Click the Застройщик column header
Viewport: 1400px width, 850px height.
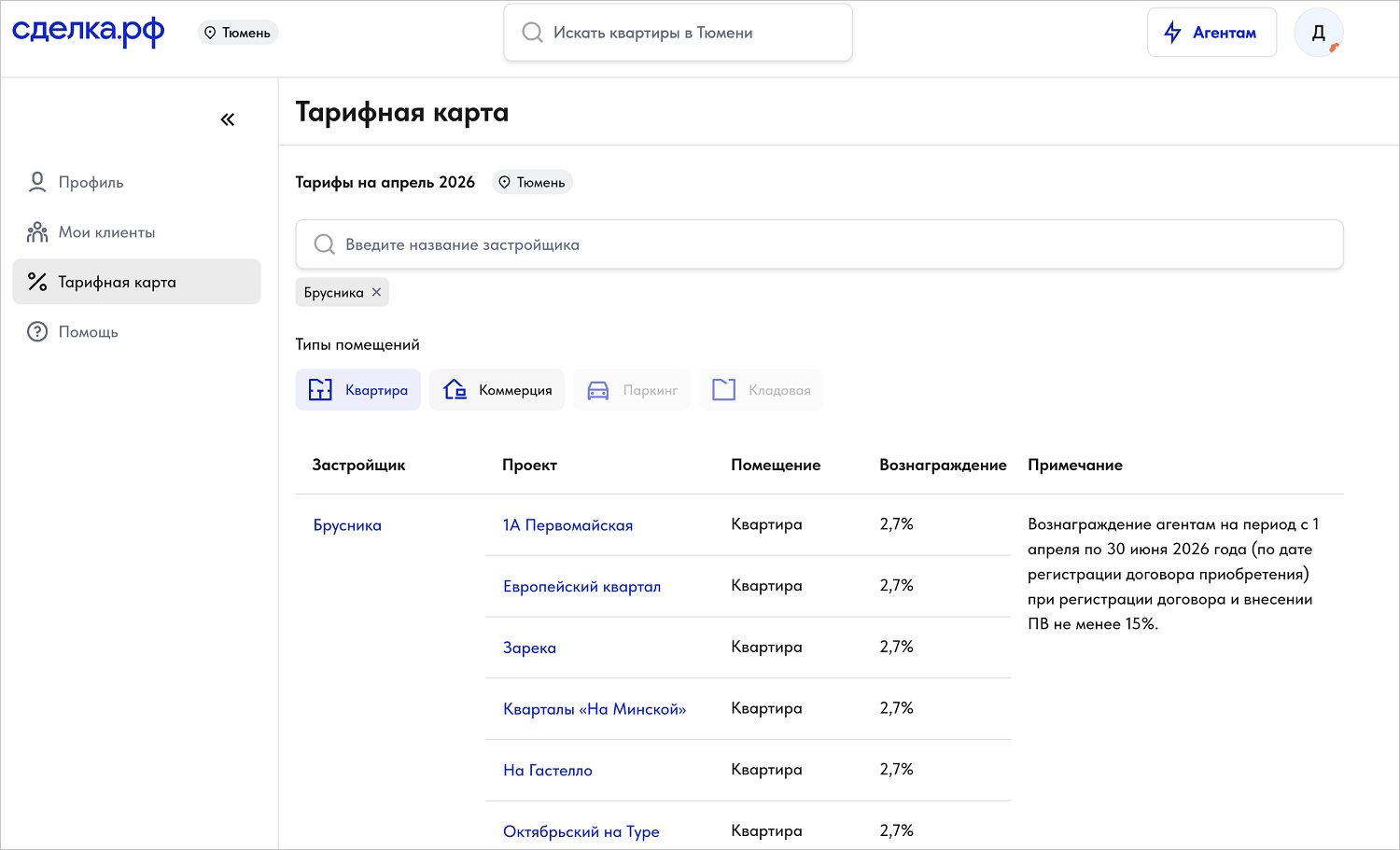358,465
